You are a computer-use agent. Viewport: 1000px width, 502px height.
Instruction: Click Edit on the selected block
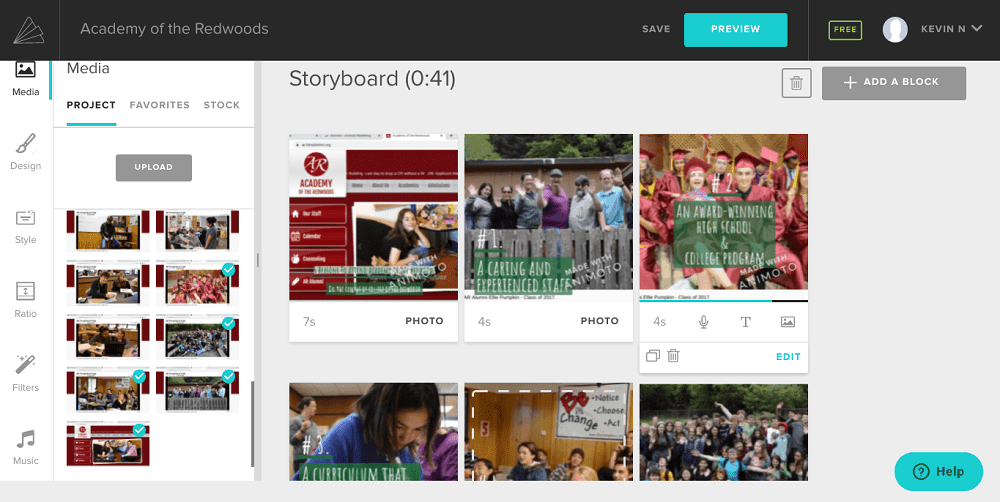point(788,357)
